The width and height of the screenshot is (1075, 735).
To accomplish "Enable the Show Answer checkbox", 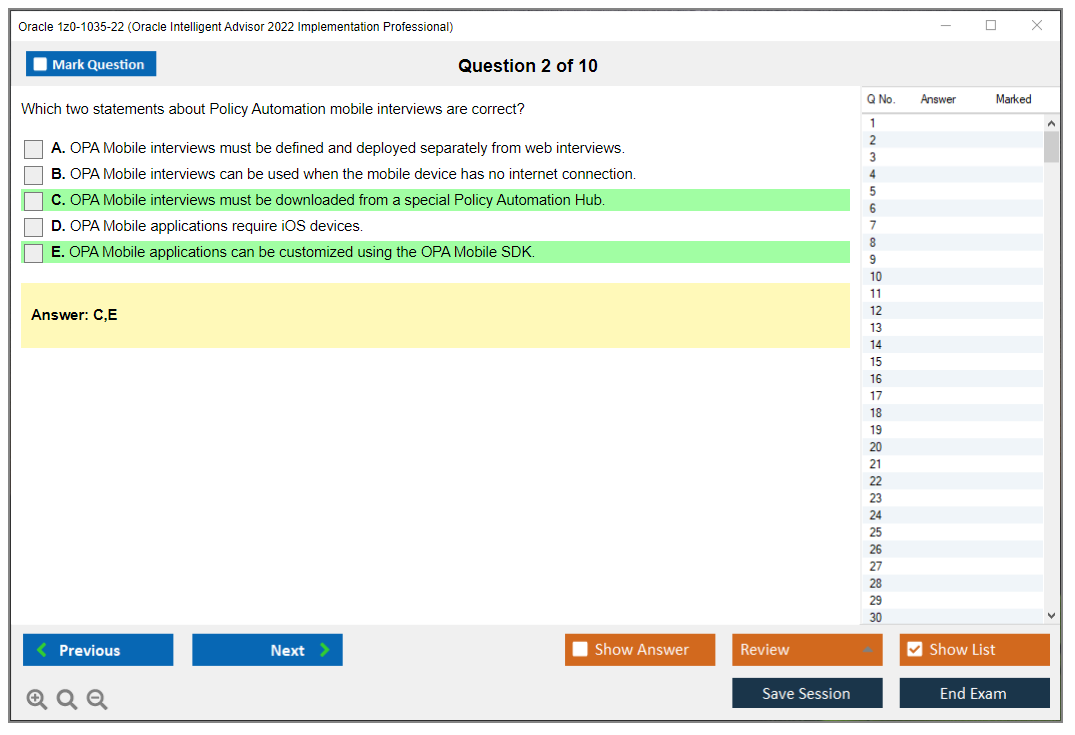I will coord(580,649).
